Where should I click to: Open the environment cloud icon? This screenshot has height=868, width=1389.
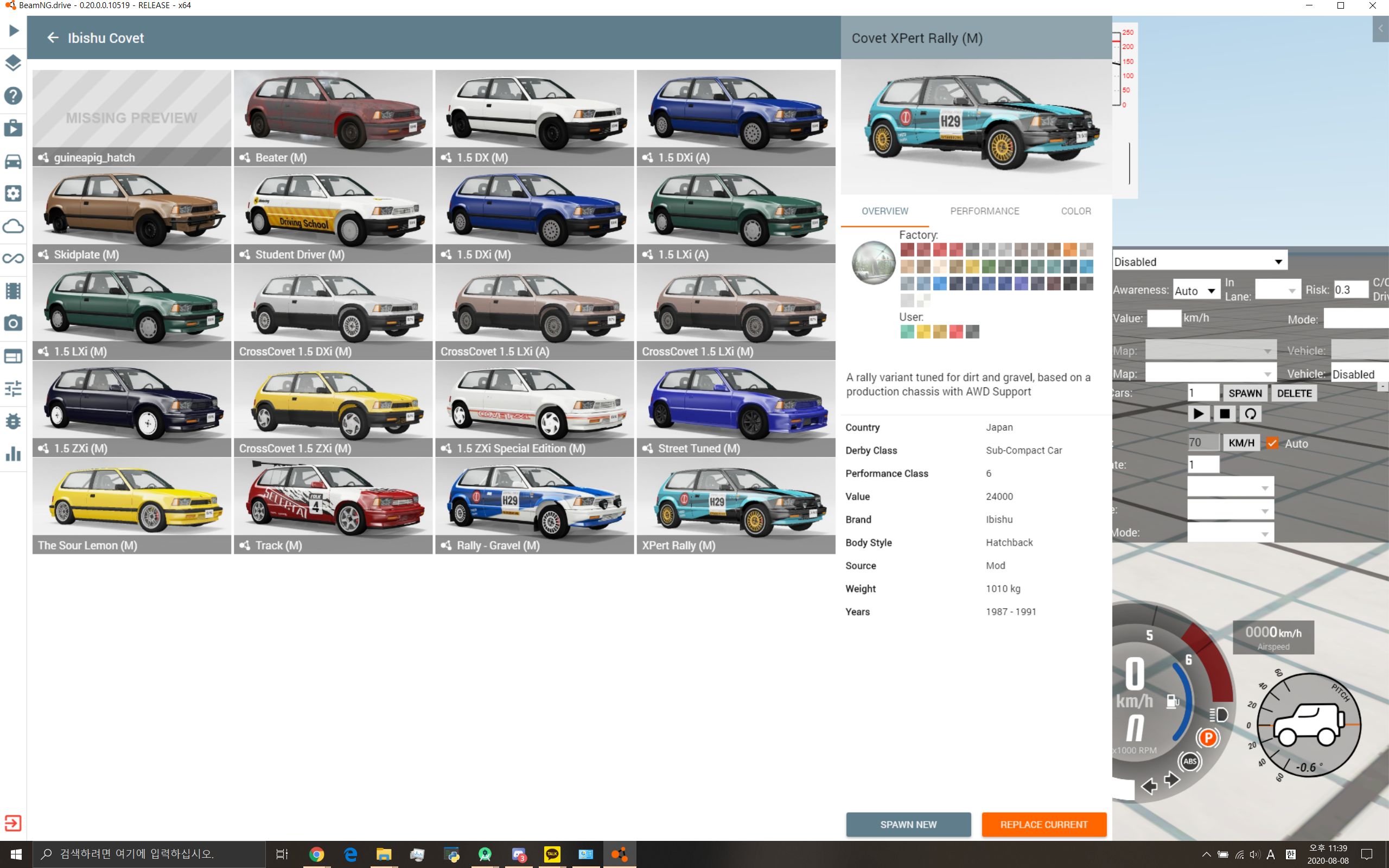click(x=13, y=226)
